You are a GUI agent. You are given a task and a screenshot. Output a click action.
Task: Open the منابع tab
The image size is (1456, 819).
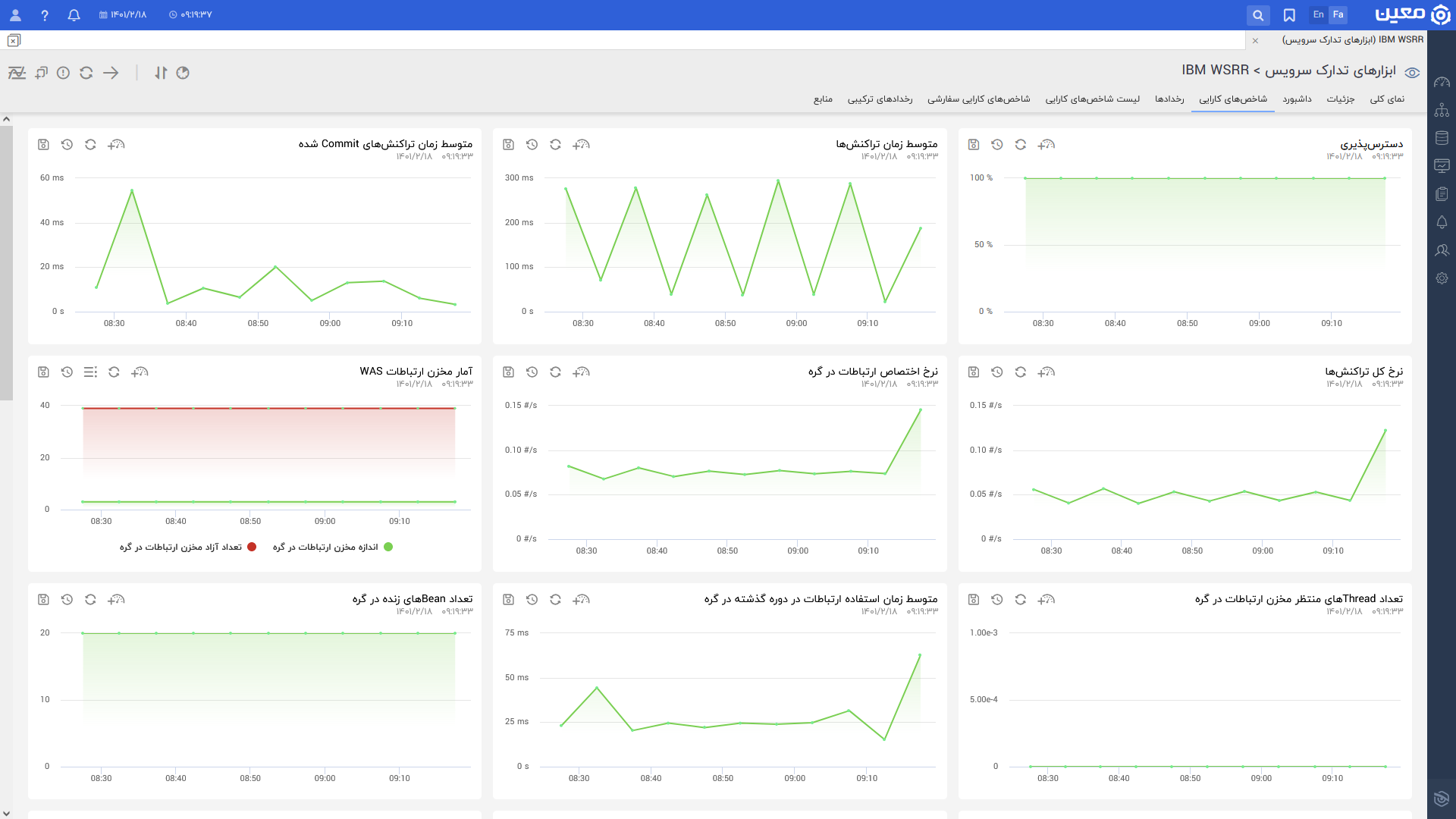coord(824,99)
